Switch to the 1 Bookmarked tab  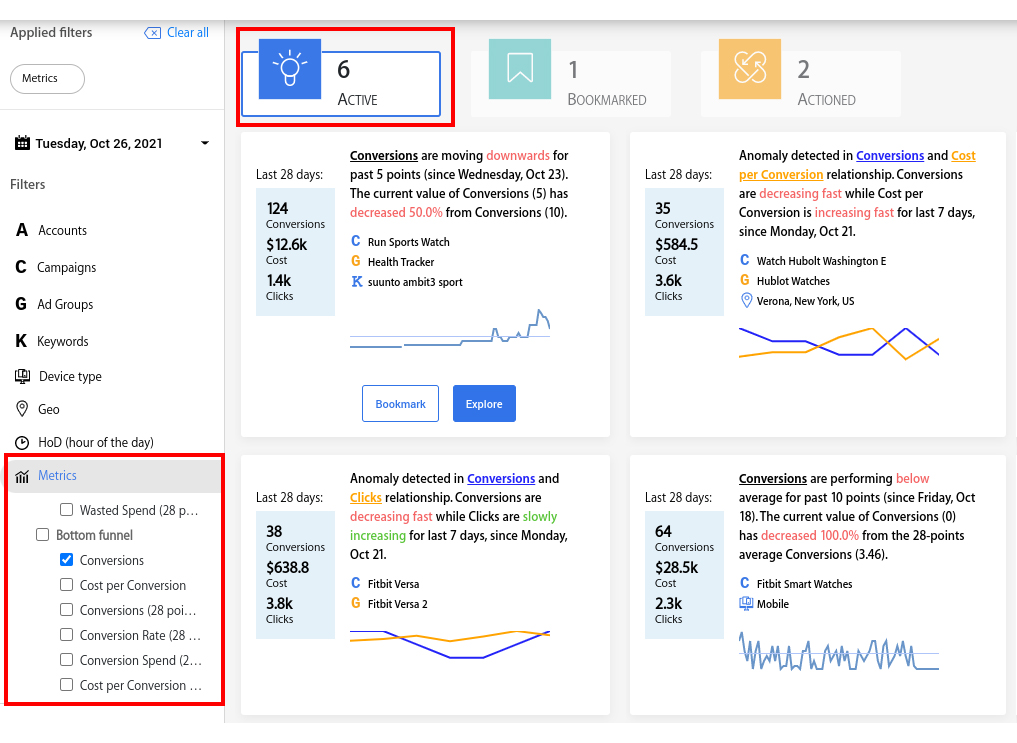point(571,84)
